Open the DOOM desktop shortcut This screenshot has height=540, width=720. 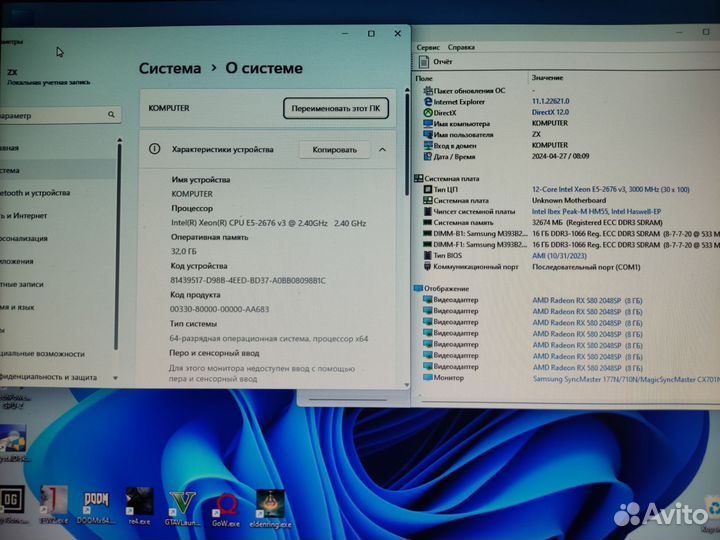[x=96, y=506]
